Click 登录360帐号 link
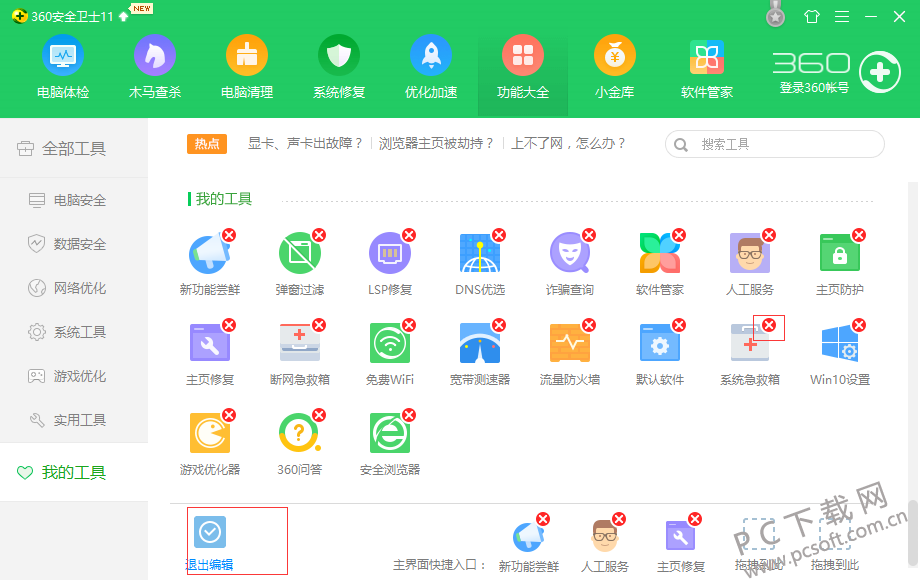The width and height of the screenshot is (920, 580). 814,88
